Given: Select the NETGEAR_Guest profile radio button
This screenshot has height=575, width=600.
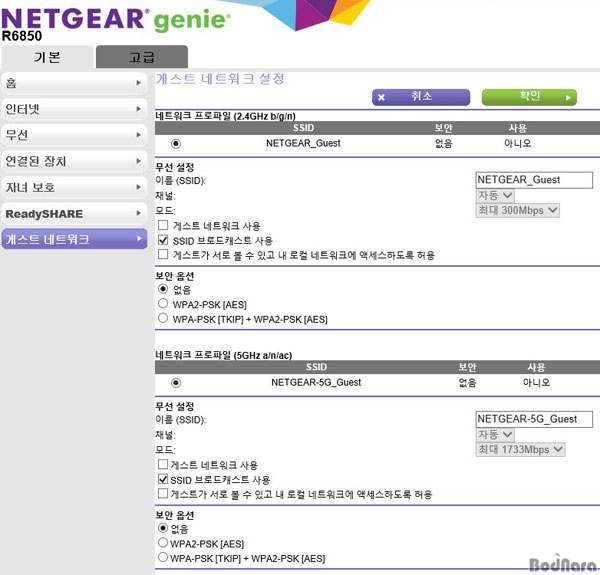Looking at the screenshot, I should point(176,143).
